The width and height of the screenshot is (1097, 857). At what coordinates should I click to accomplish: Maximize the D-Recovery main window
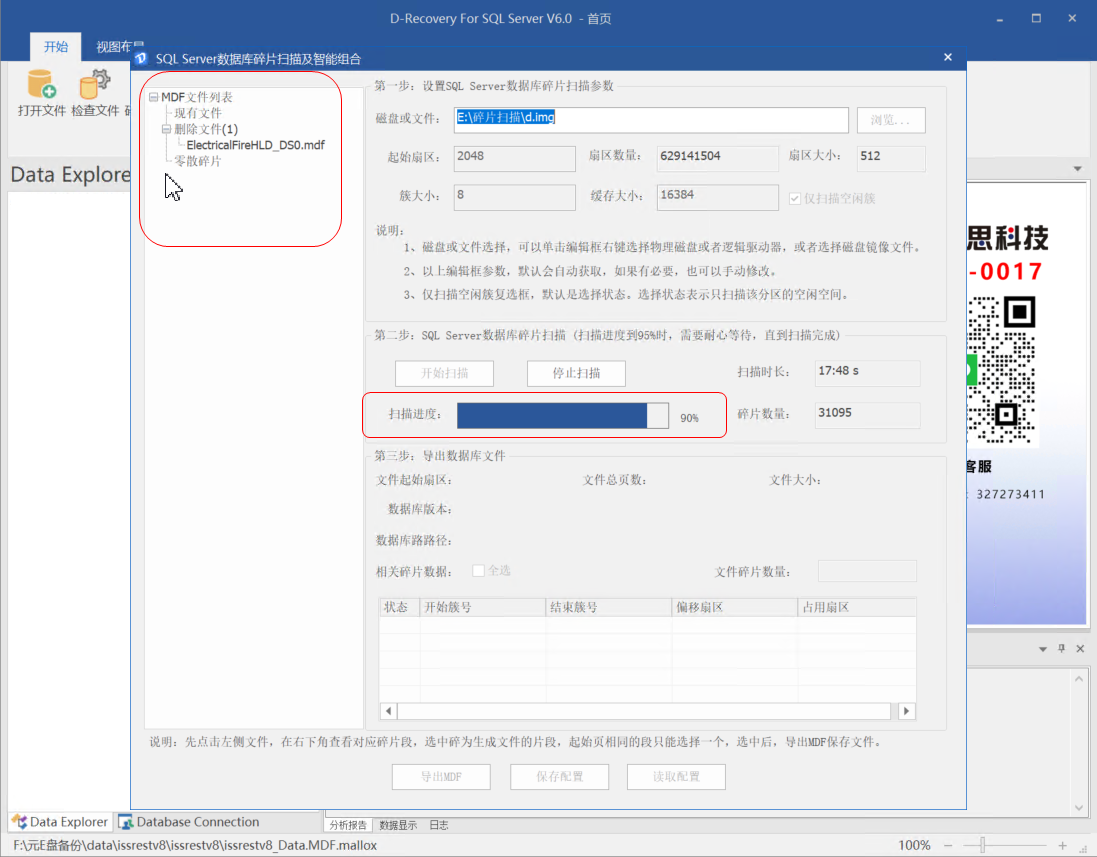click(1036, 19)
